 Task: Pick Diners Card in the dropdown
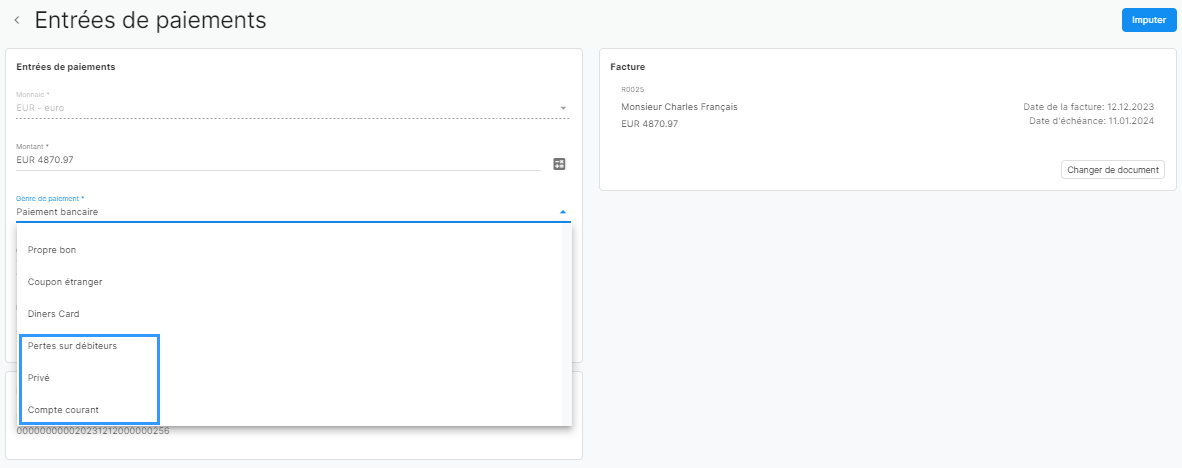[290, 314]
